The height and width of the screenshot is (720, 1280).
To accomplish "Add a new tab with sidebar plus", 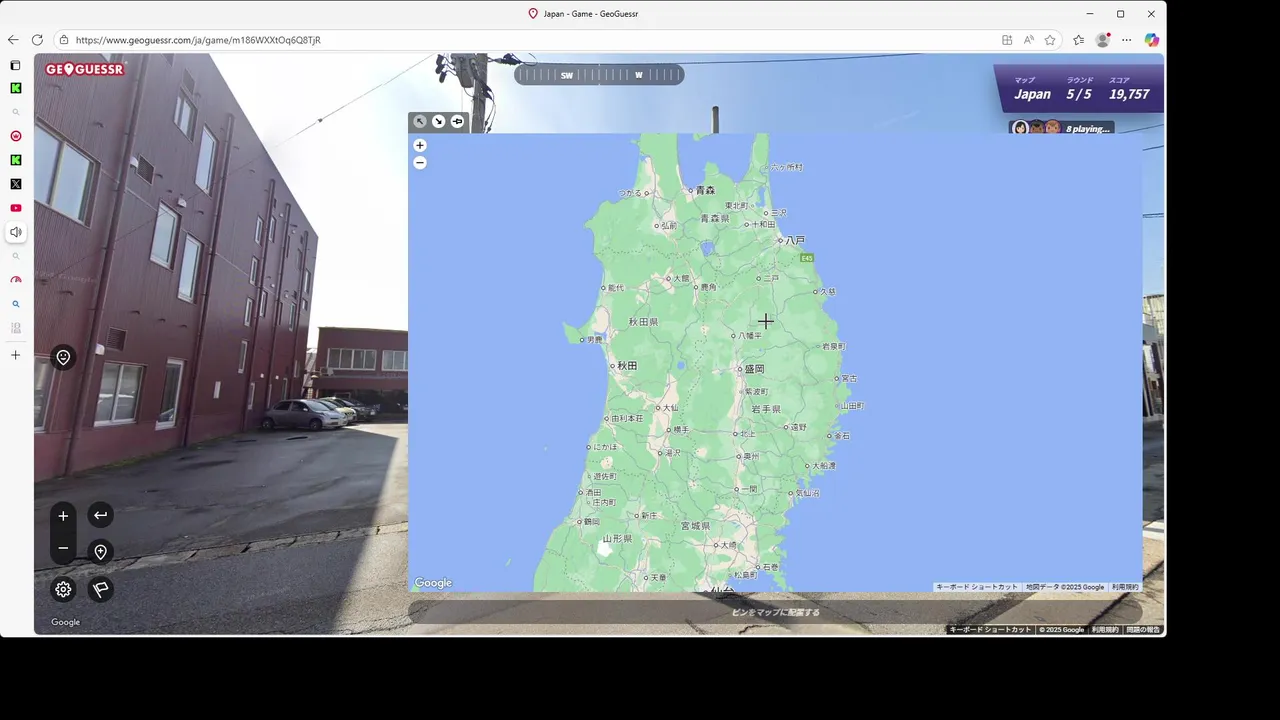I will (15, 355).
